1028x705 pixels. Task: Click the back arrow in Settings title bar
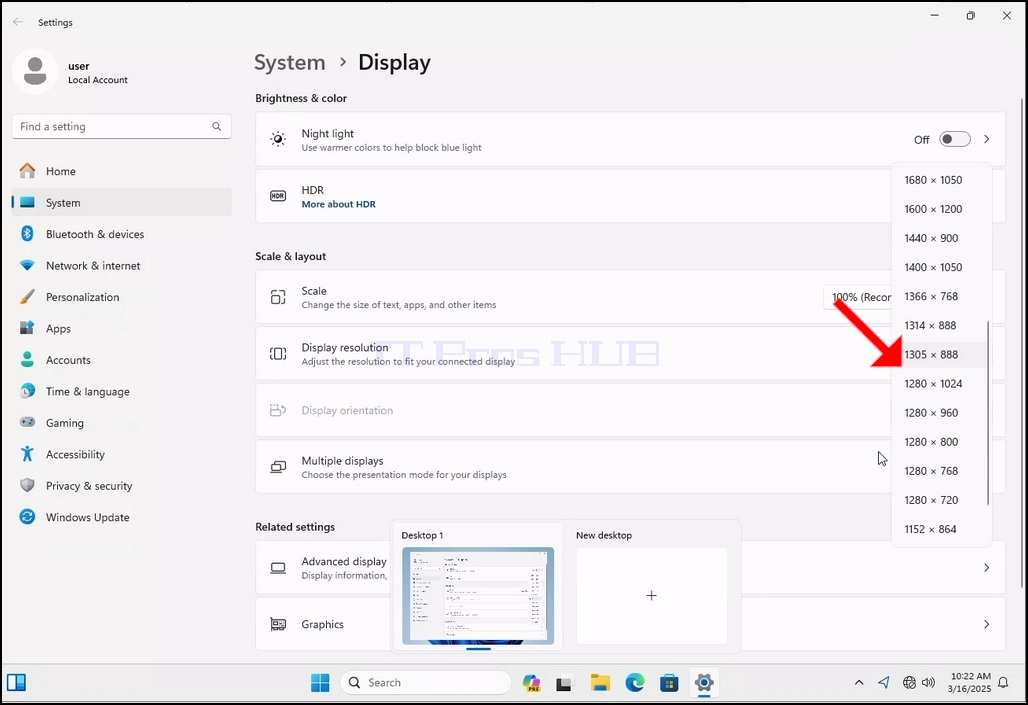pyautogui.click(x=18, y=22)
